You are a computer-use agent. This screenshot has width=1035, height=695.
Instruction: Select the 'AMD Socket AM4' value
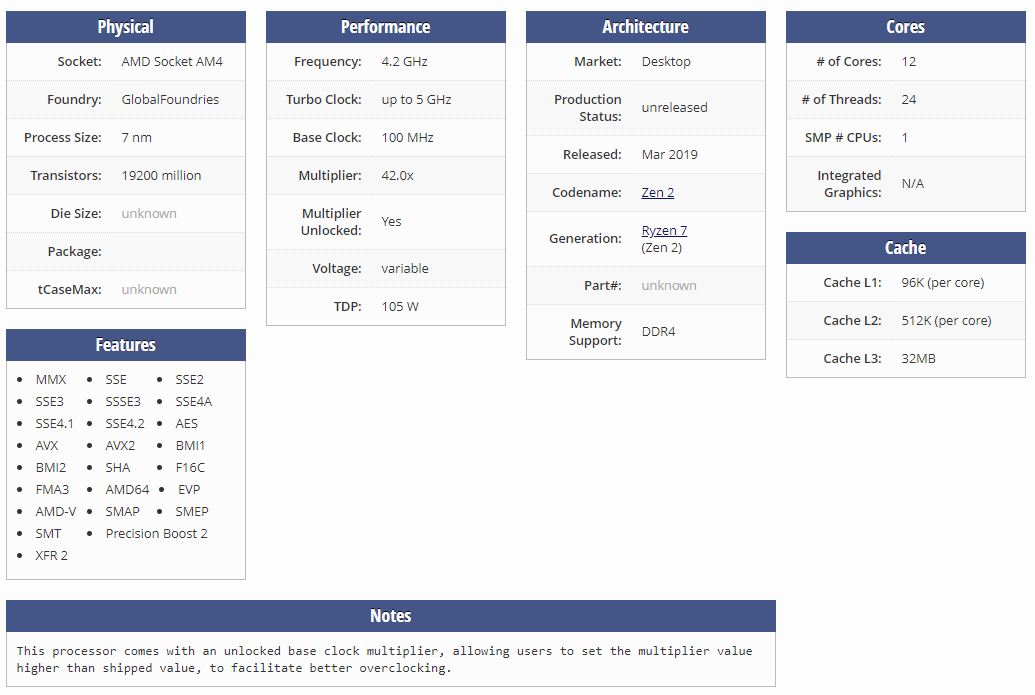(x=172, y=61)
